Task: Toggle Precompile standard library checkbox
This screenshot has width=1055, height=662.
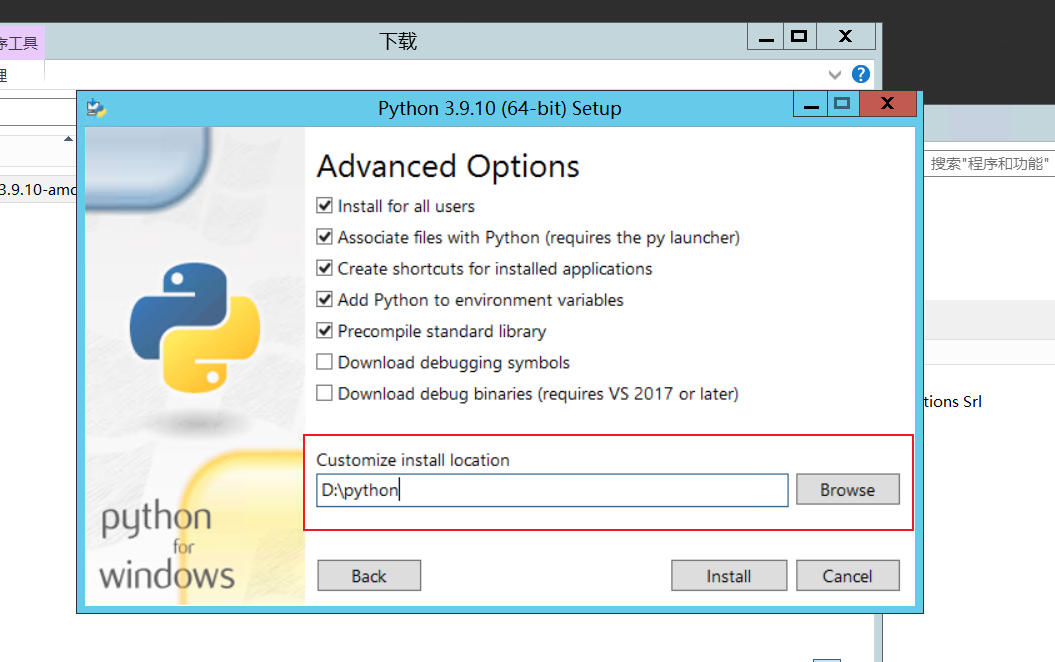Action: pos(324,331)
